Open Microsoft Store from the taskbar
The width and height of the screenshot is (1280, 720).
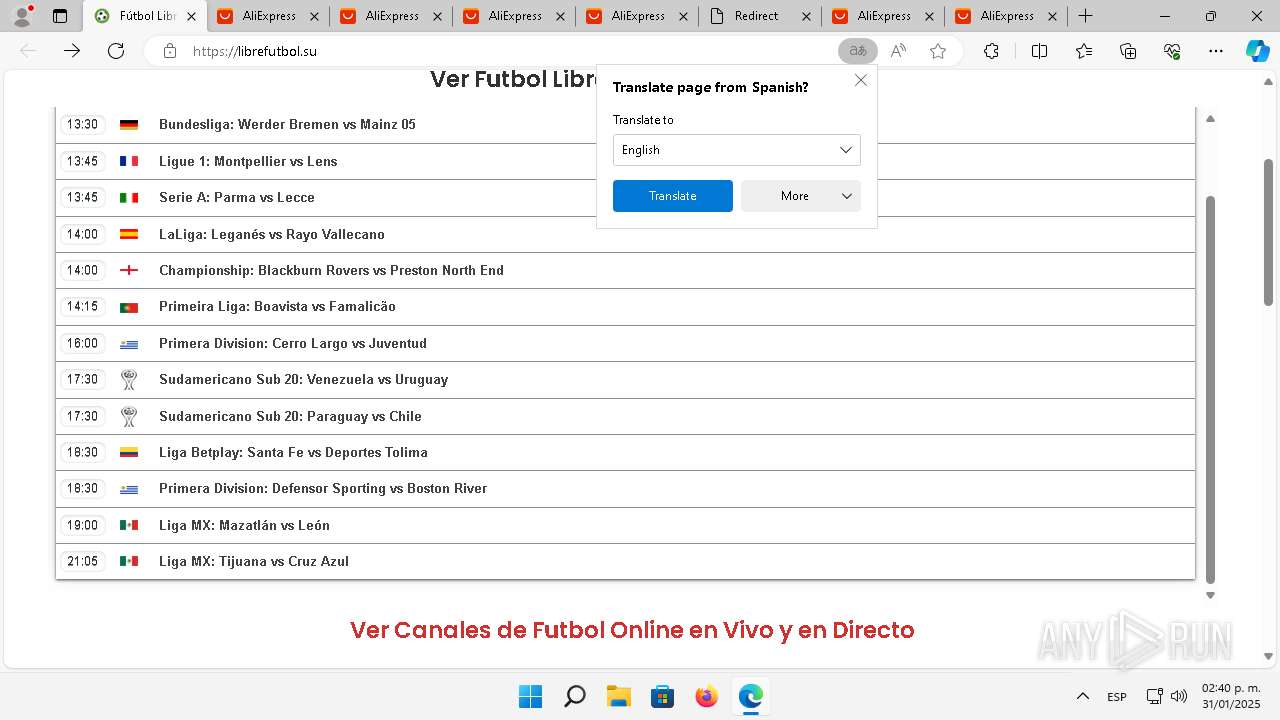coord(662,696)
